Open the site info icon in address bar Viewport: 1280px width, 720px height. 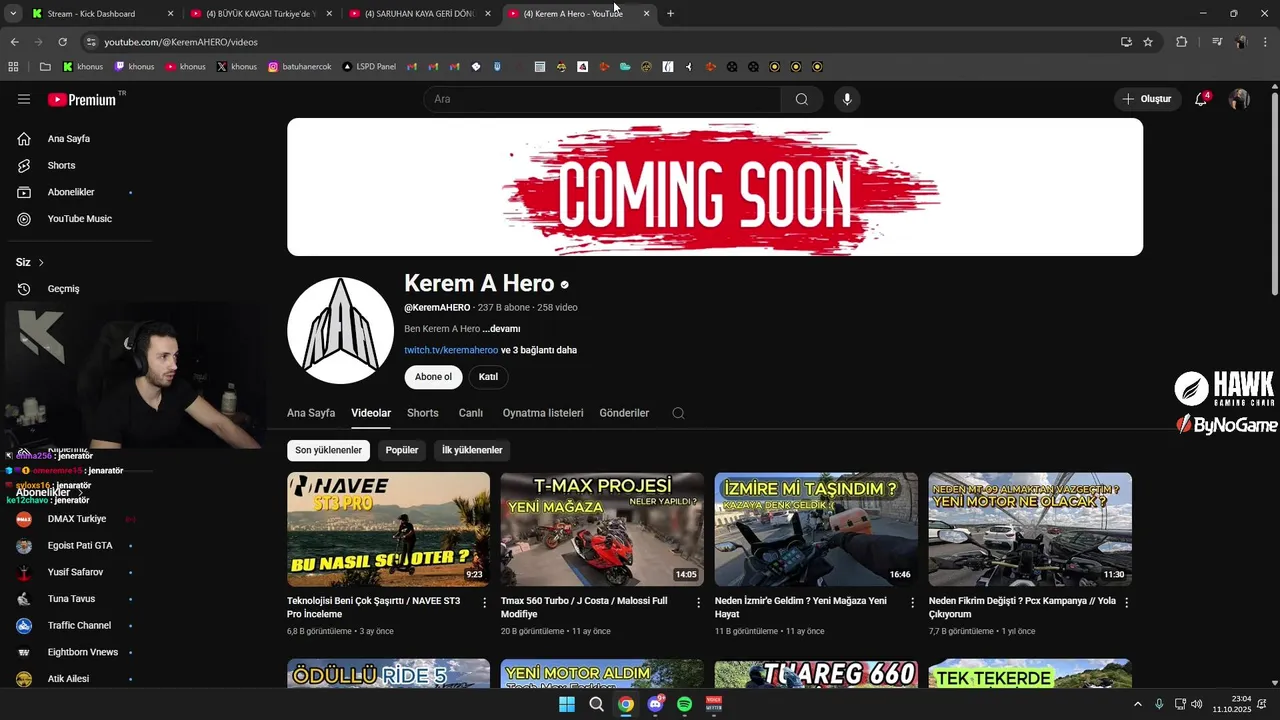coord(91,42)
